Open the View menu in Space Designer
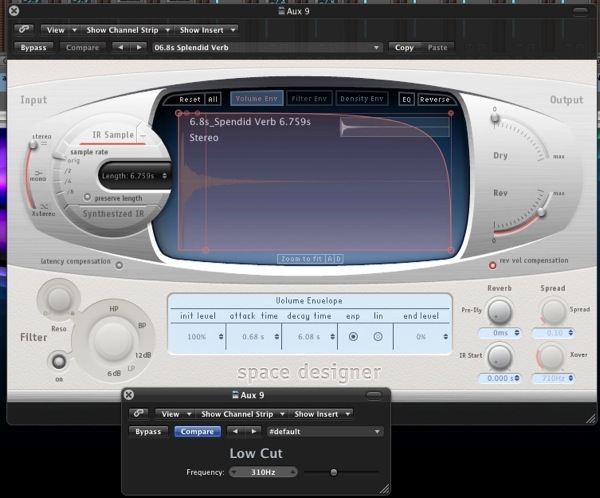 (x=60, y=30)
